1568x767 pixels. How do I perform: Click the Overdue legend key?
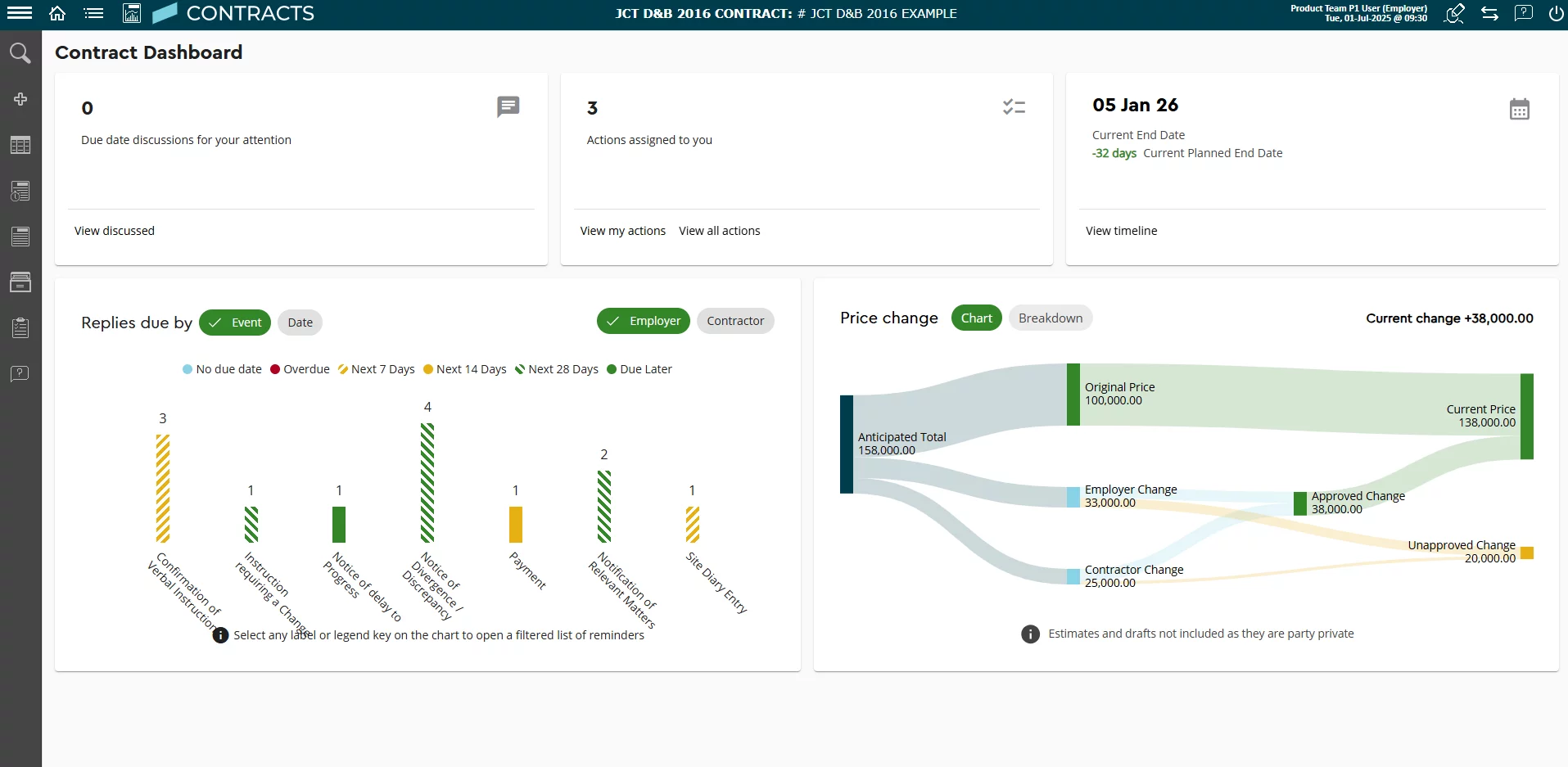[x=300, y=369]
